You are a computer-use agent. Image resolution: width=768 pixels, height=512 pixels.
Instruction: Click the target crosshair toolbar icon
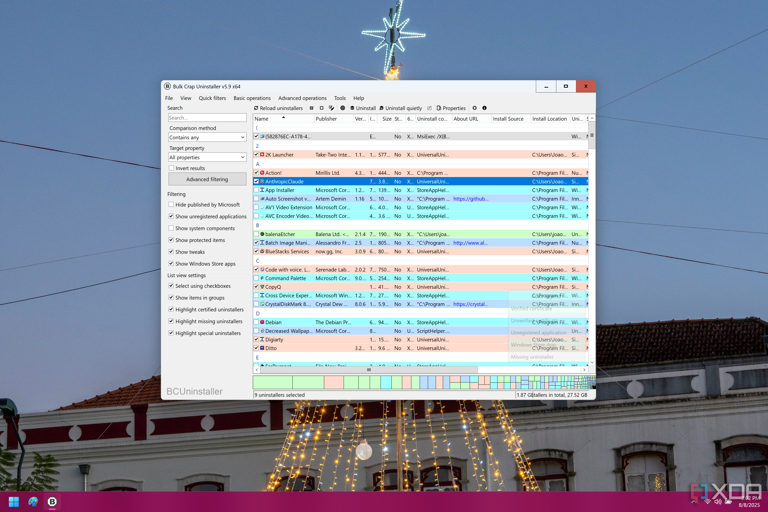pyautogui.click(x=342, y=108)
